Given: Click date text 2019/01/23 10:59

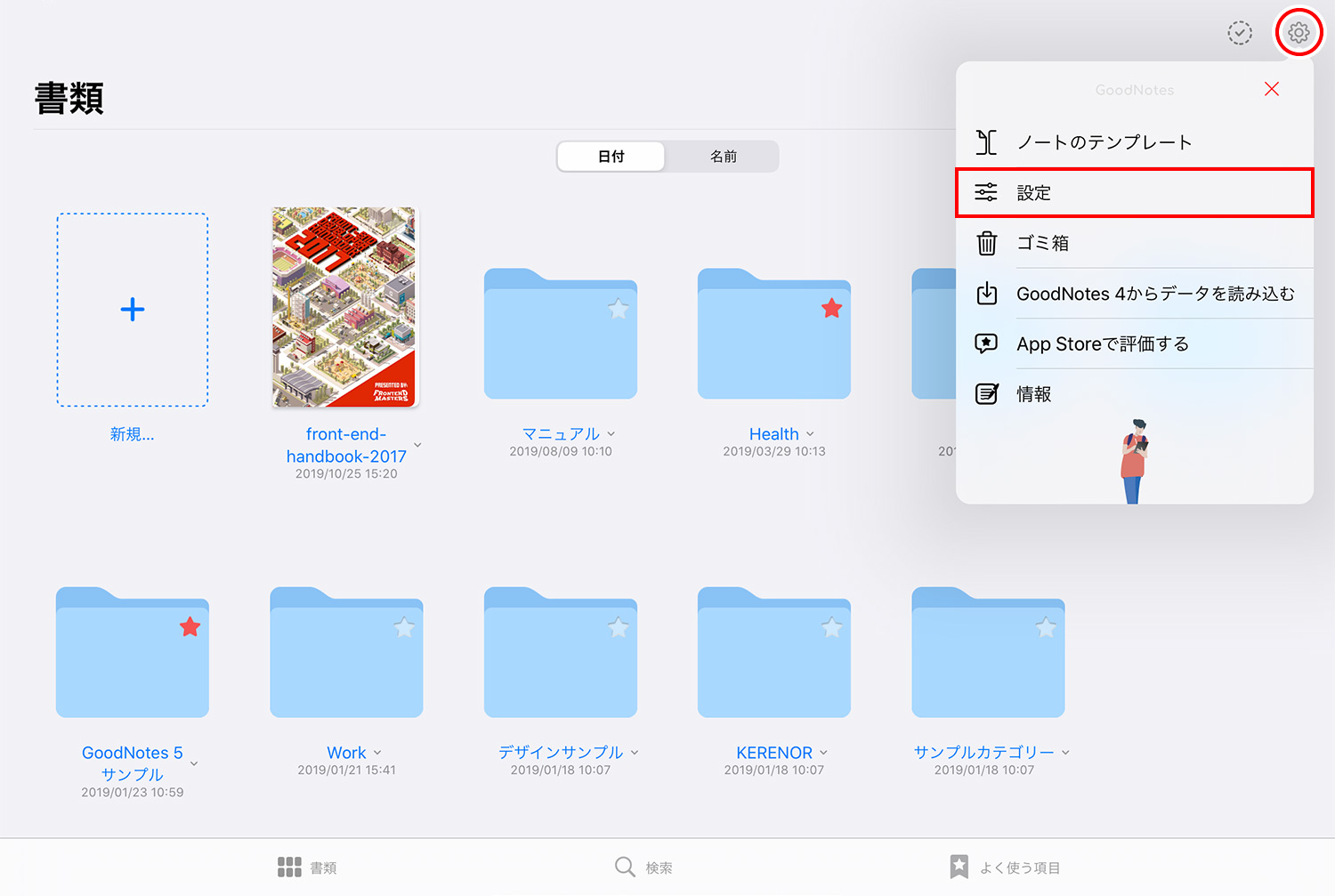Looking at the screenshot, I should (x=133, y=792).
